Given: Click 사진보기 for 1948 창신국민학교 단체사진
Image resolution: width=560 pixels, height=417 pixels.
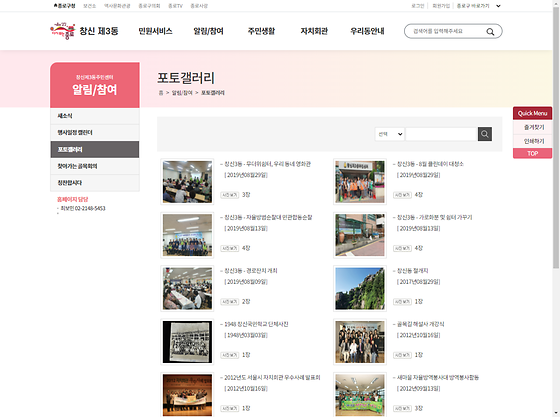Looking at the screenshot, I should click(229, 355).
